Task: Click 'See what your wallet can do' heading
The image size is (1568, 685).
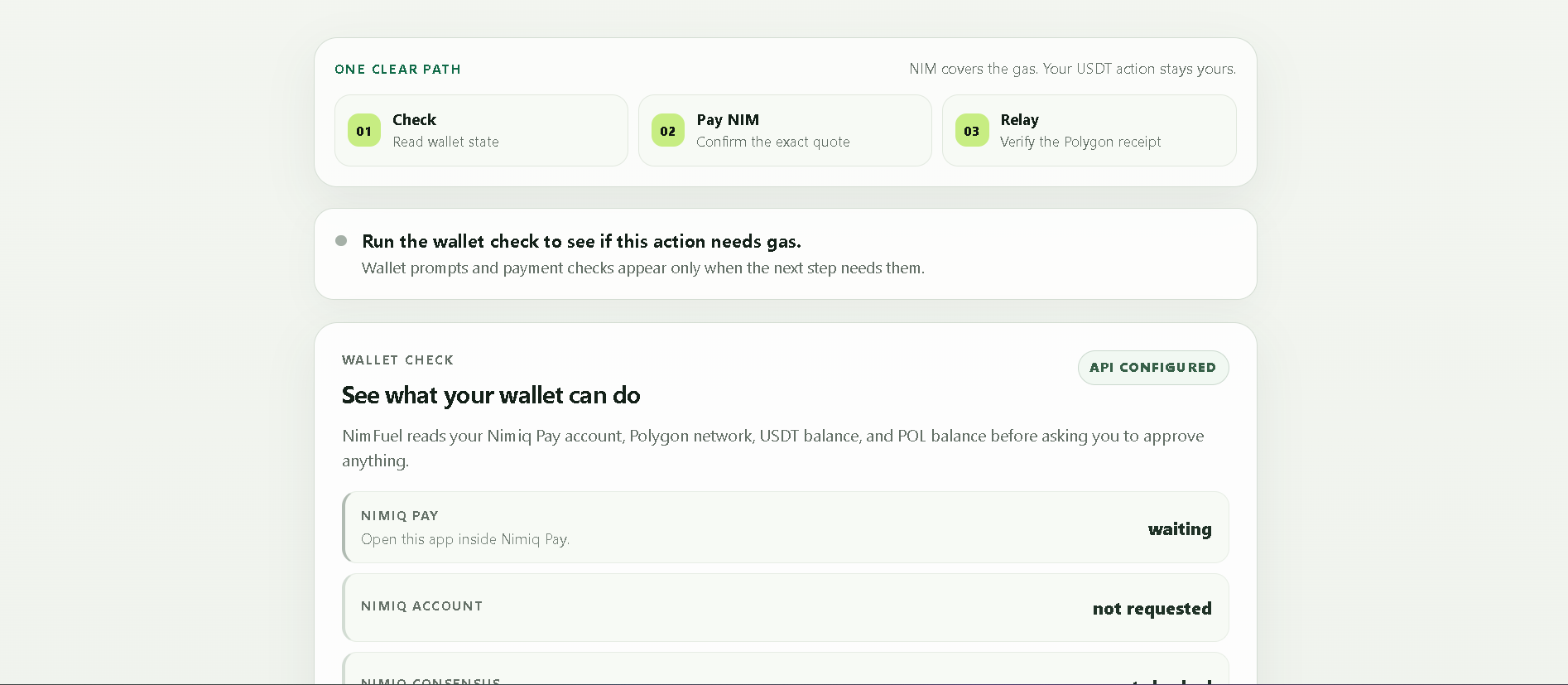Action: 491,395
